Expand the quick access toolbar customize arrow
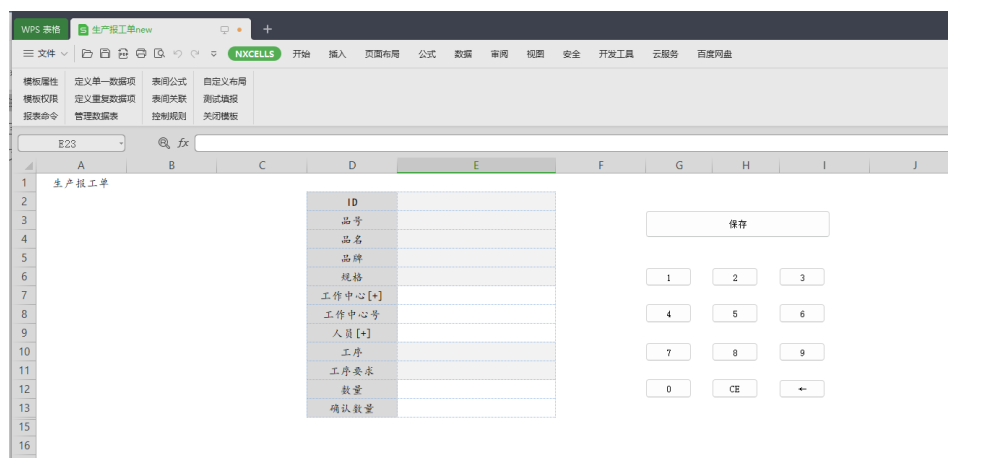Screen dimensions: 994x464 214,54
